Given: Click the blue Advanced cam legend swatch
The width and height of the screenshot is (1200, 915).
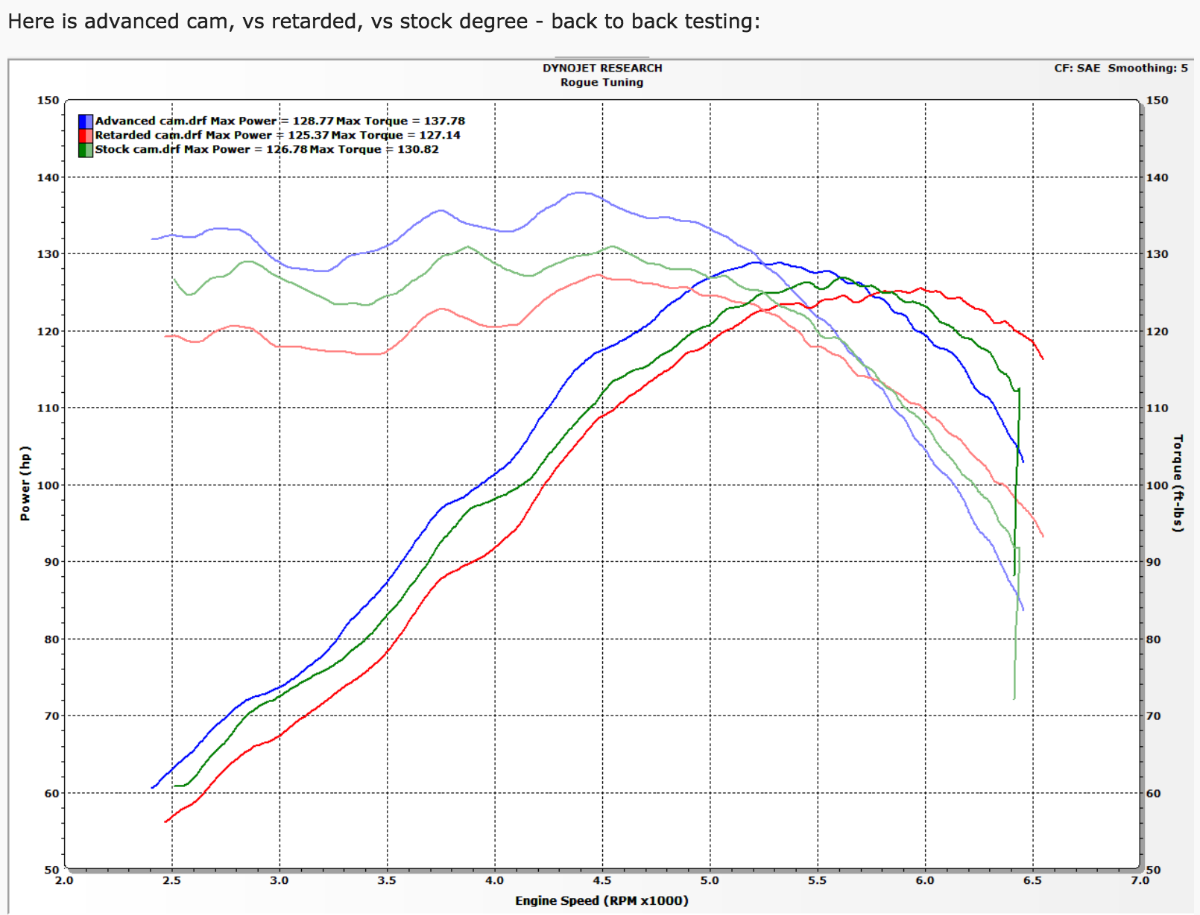Looking at the screenshot, I should (x=86, y=121).
